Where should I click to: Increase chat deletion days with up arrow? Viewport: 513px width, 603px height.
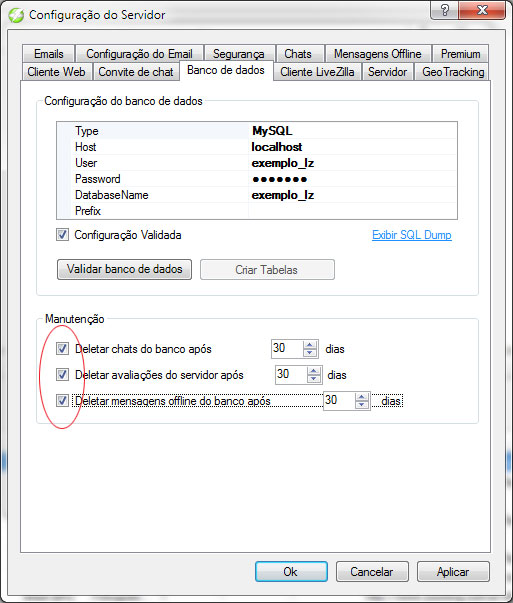[x=310, y=345]
